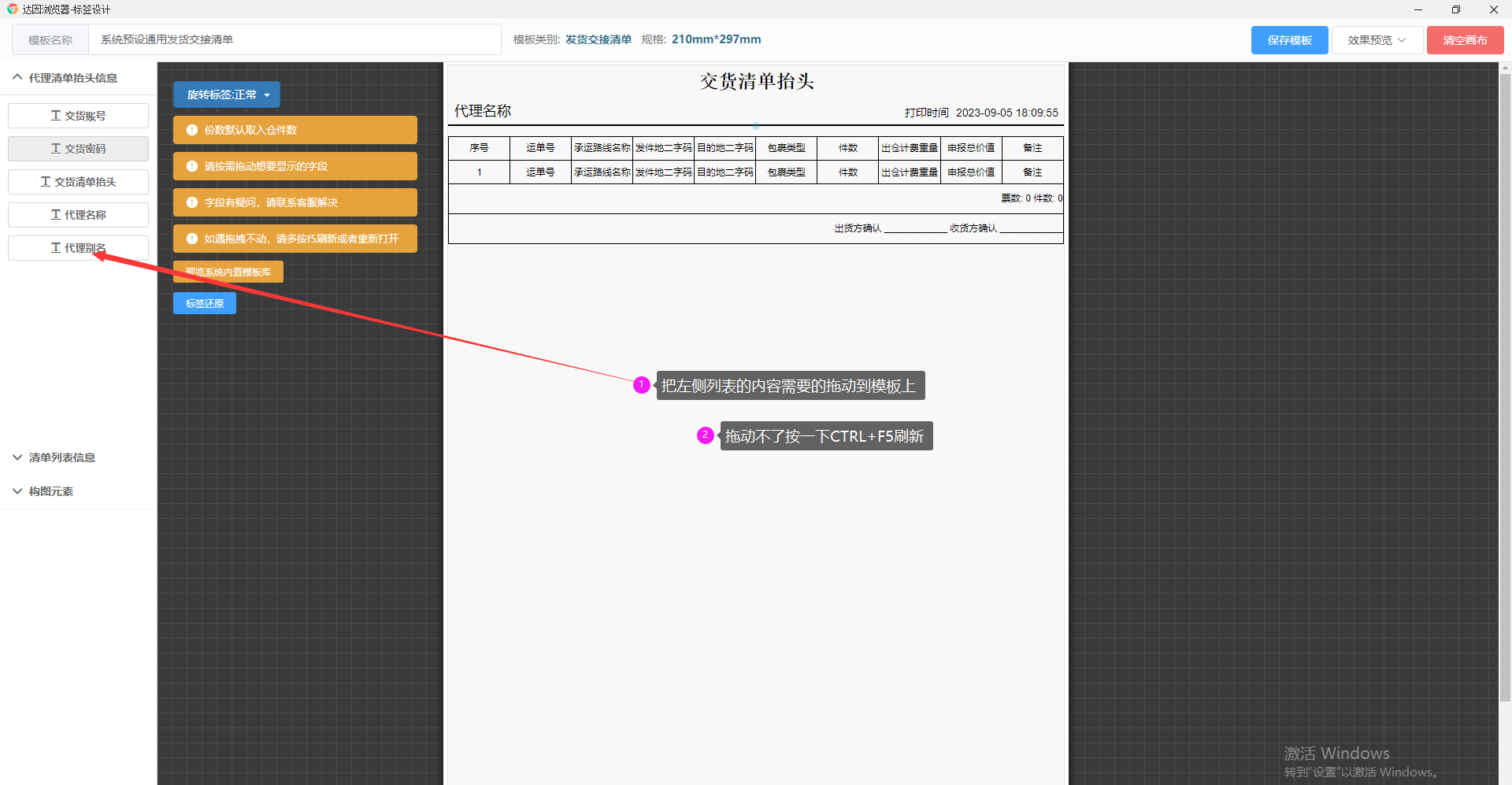Collapse the 代理清单抬头信息 section
This screenshot has height=785, width=1512.
coord(17,77)
